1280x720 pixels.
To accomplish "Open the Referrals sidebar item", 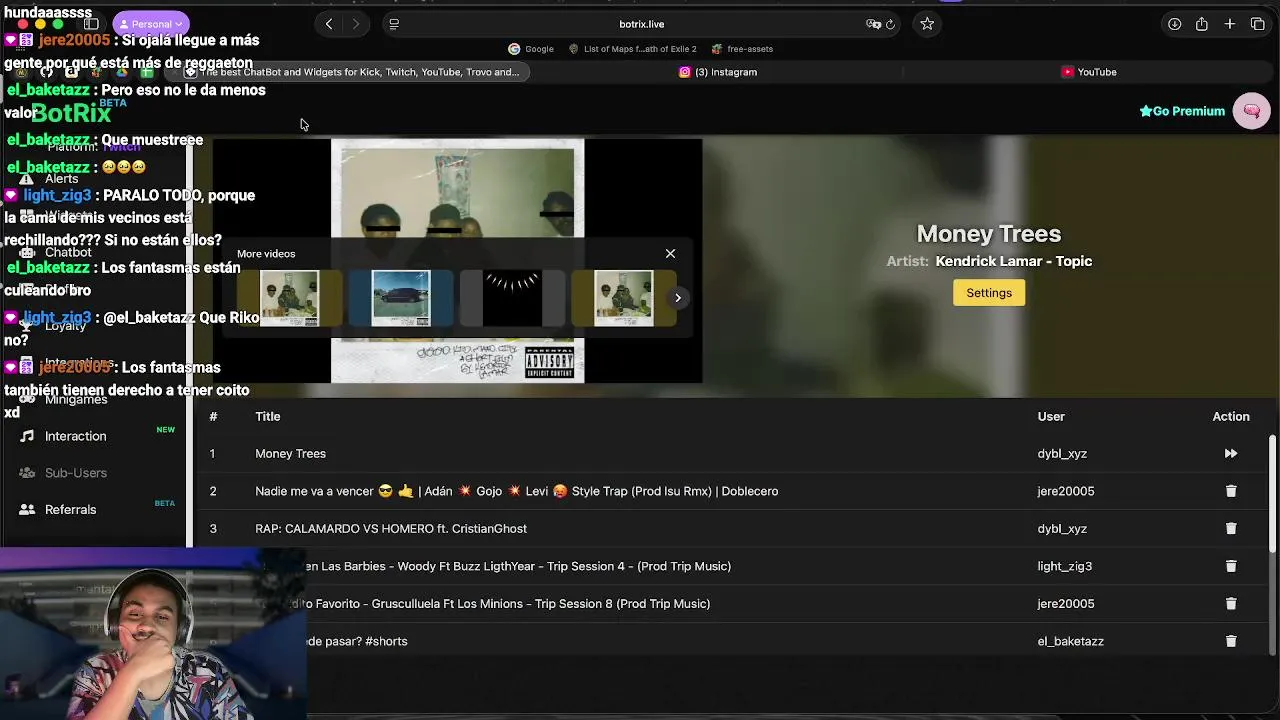I will 70,510.
